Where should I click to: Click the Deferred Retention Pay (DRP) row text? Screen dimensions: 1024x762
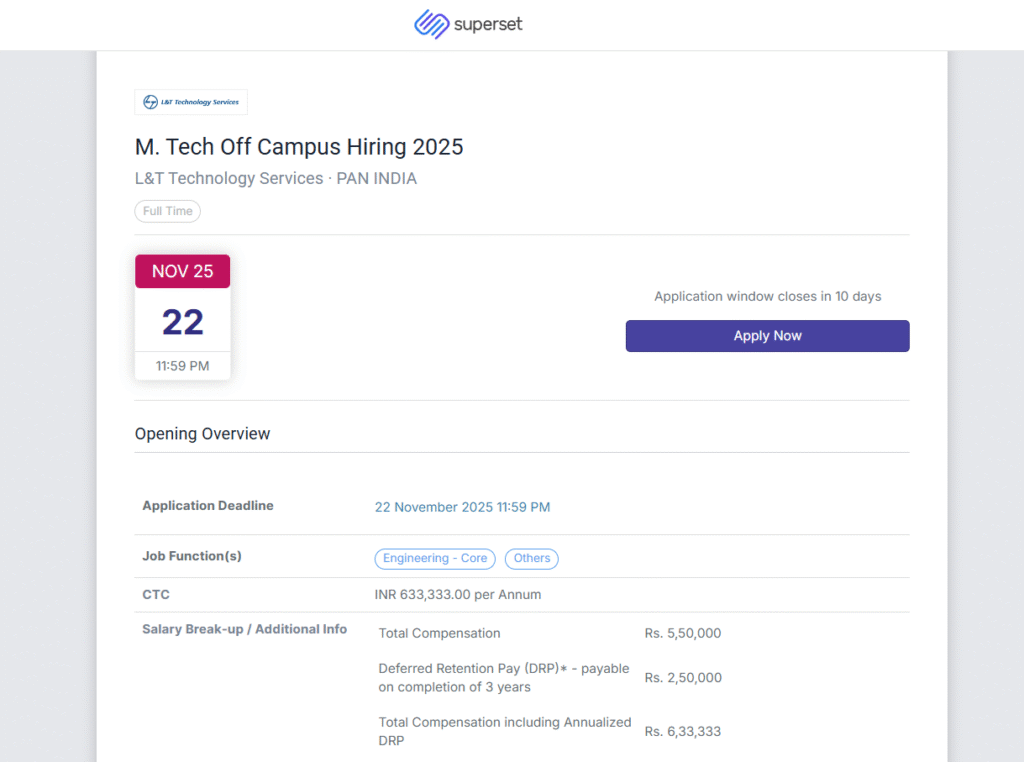click(503, 677)
